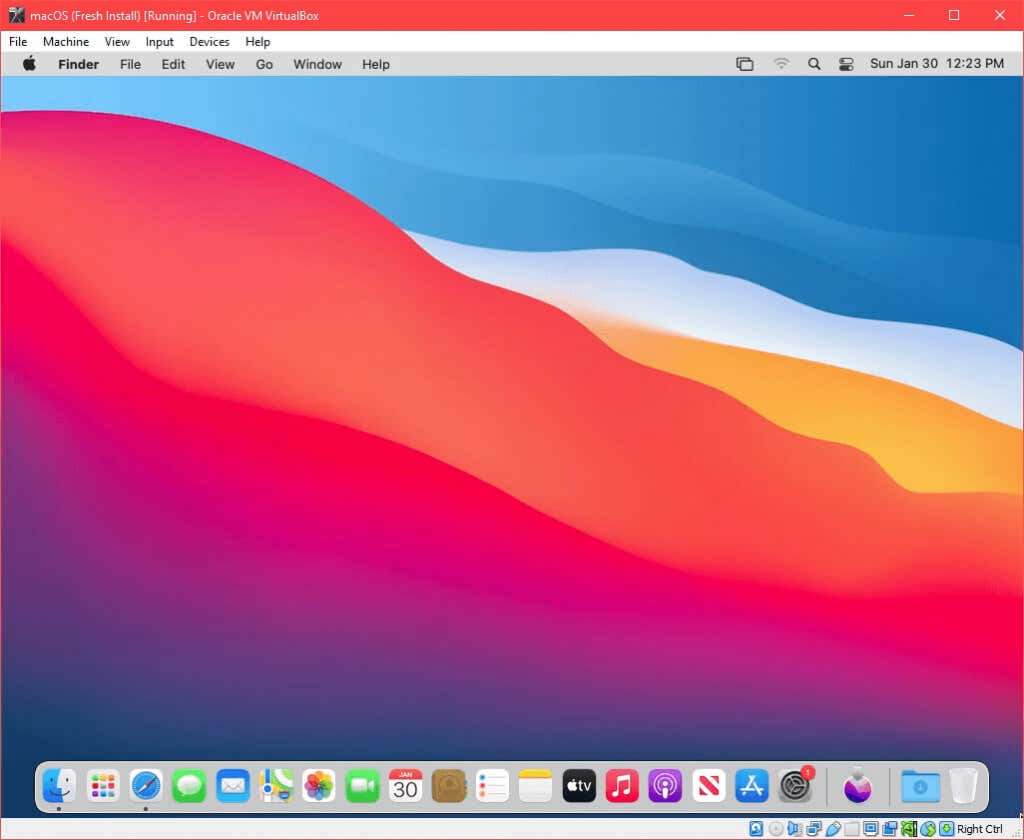Open the Apple menu

pyautogui.click(x=29, y=63)
